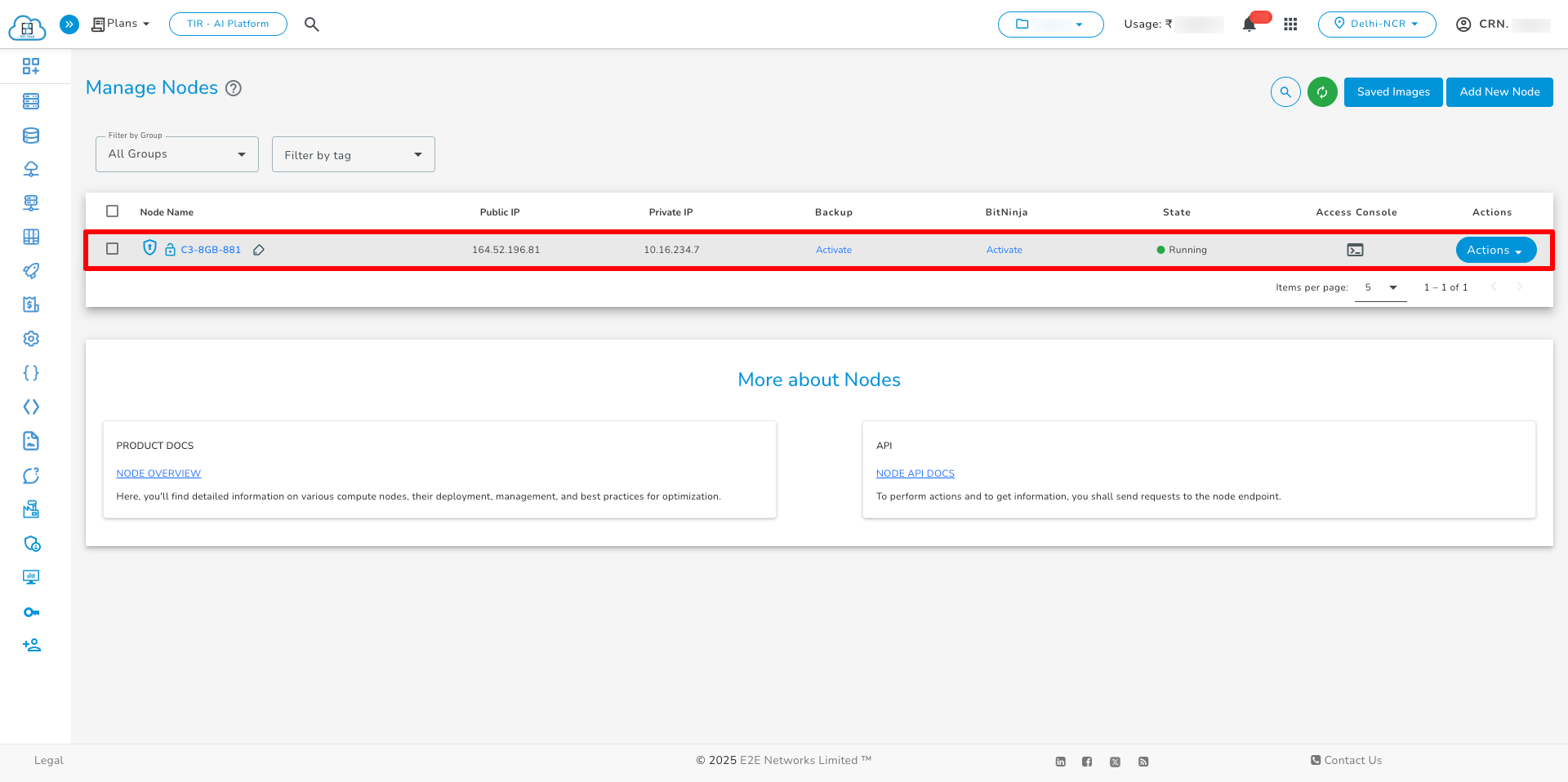This screenshot has height=782, width=1568.
Task: Open Settings via the gear icon in sidebar
Action: (31, 338)
